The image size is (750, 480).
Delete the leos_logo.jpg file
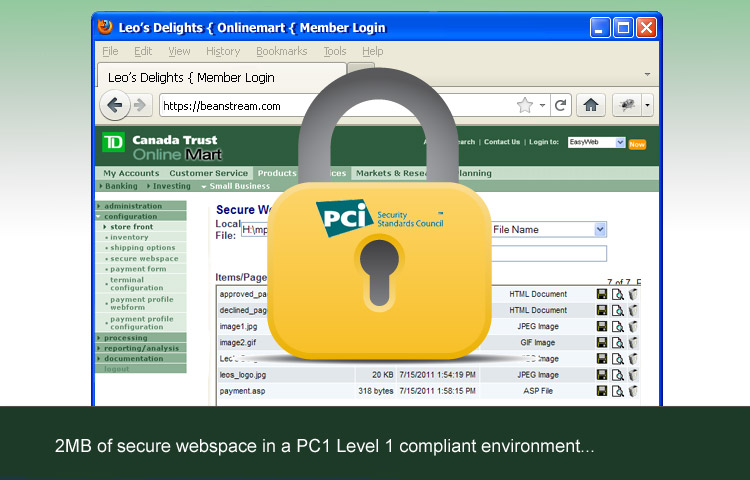(x=633, y=374)
